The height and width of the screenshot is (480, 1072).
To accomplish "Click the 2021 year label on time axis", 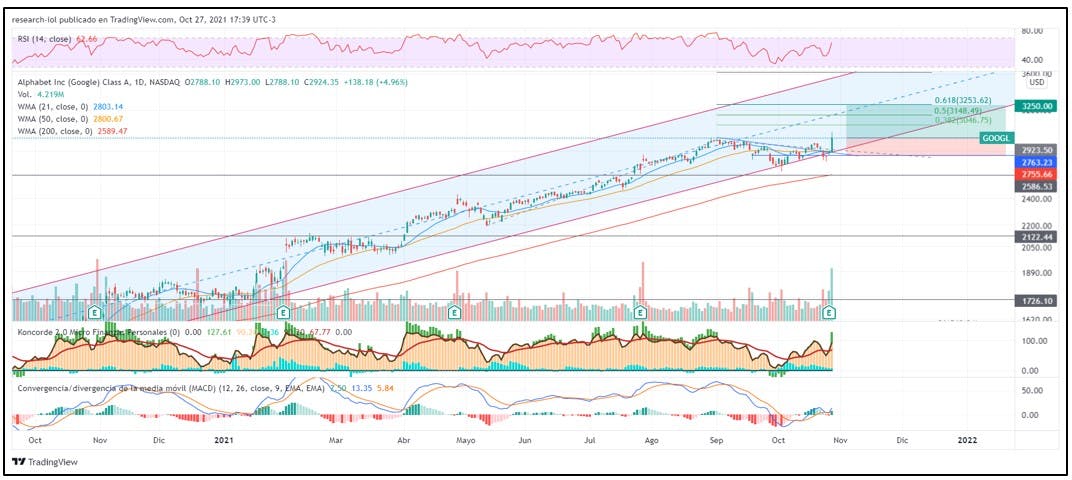I will point(224,441).
